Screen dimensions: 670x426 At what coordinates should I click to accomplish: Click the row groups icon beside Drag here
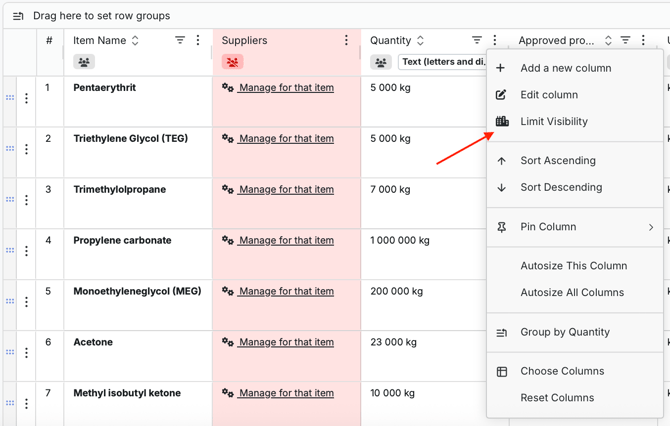[18, 16]
